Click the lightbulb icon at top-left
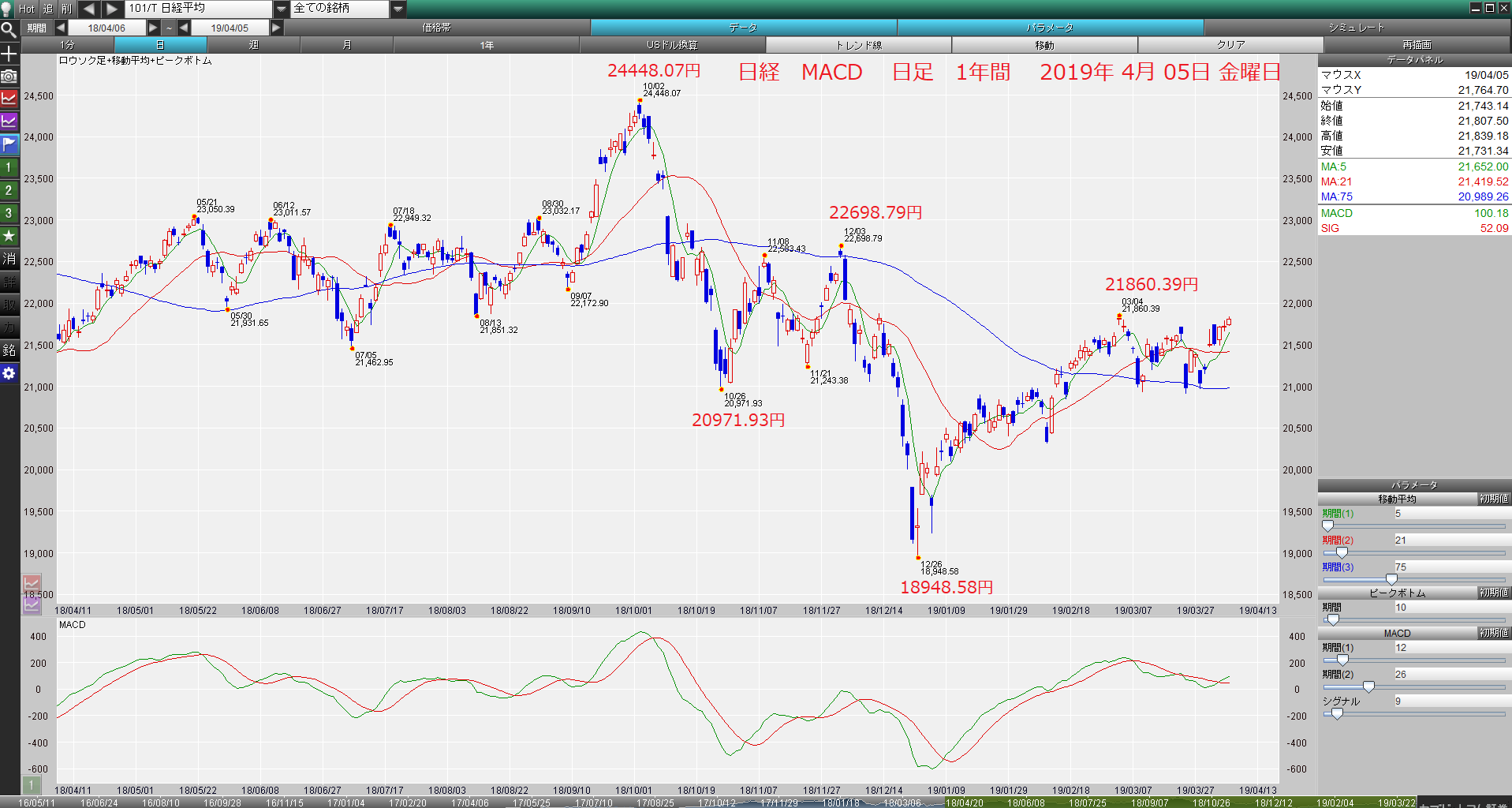1512x808 pixels. tap(7, 9)
